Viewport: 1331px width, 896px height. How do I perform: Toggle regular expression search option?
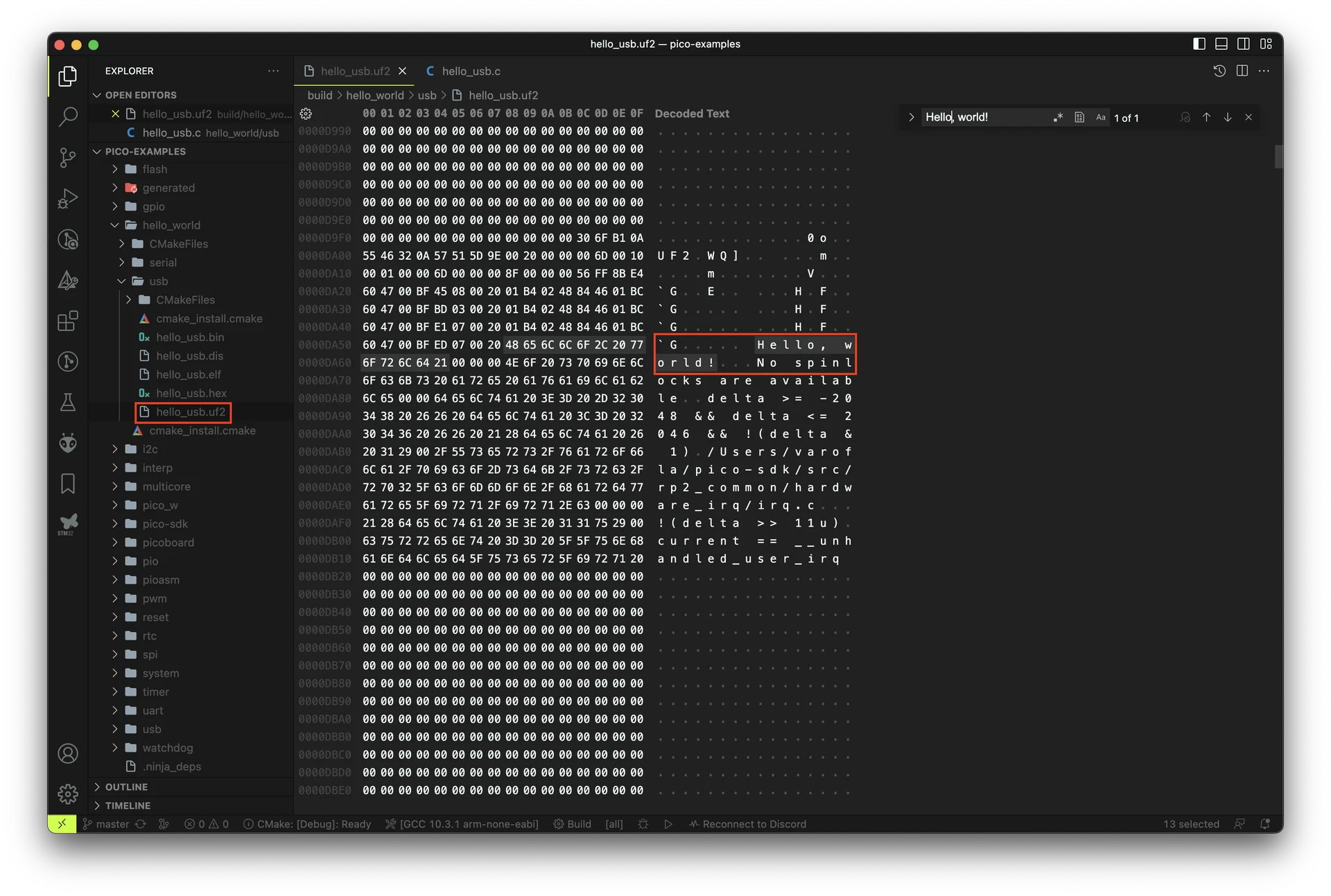(1058, 118)
